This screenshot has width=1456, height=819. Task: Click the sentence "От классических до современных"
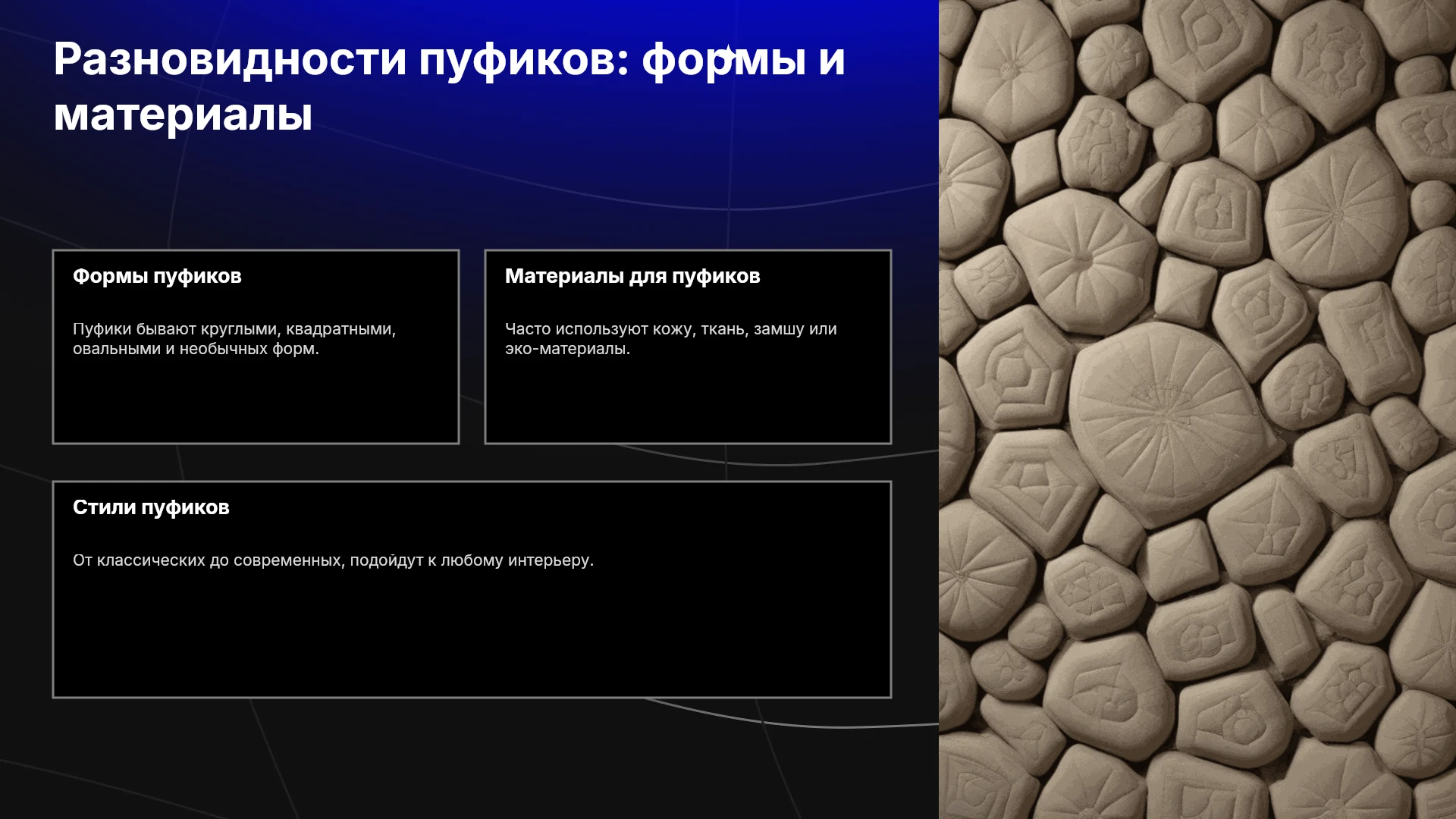click(x=333, y=560)
